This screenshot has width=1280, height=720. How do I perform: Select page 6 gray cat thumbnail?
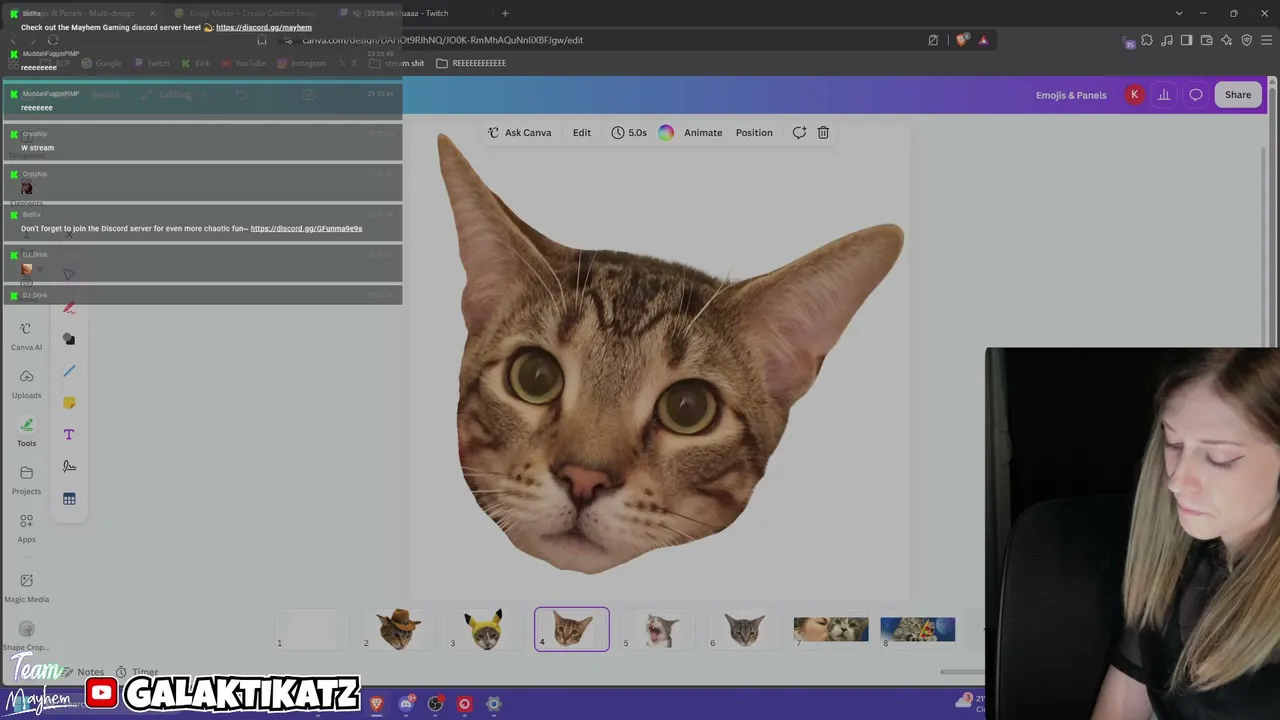[745, 629]
